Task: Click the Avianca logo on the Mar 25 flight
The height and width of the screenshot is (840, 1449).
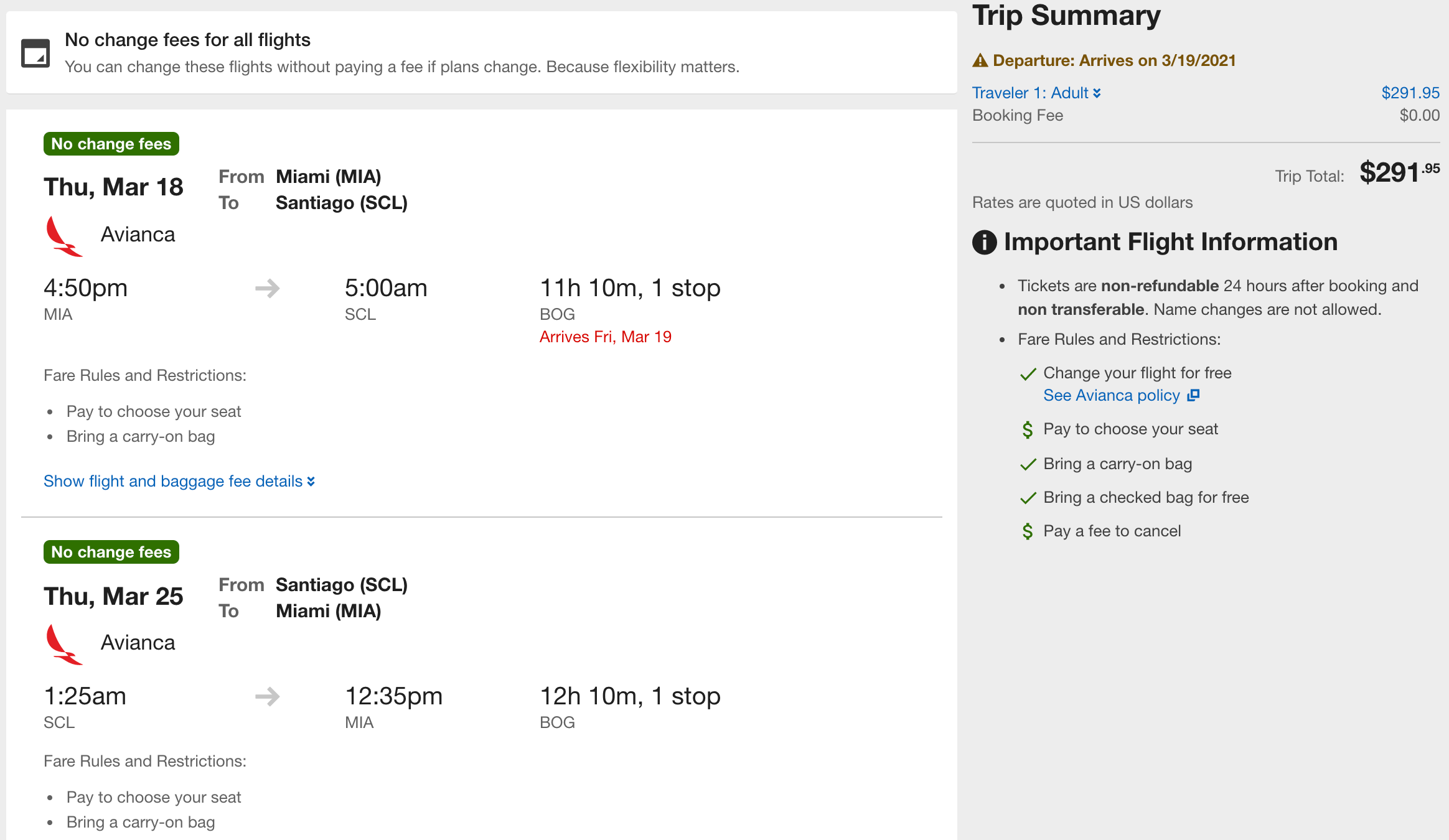Action: [63, 644]
